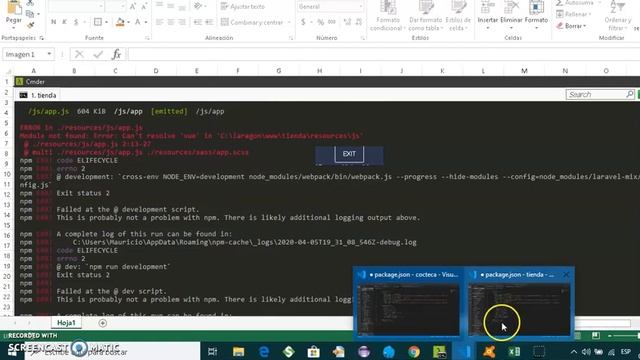The image size is (640, 360).
Task: Apply the fill color bucket
Action: [x=120, y=22]
